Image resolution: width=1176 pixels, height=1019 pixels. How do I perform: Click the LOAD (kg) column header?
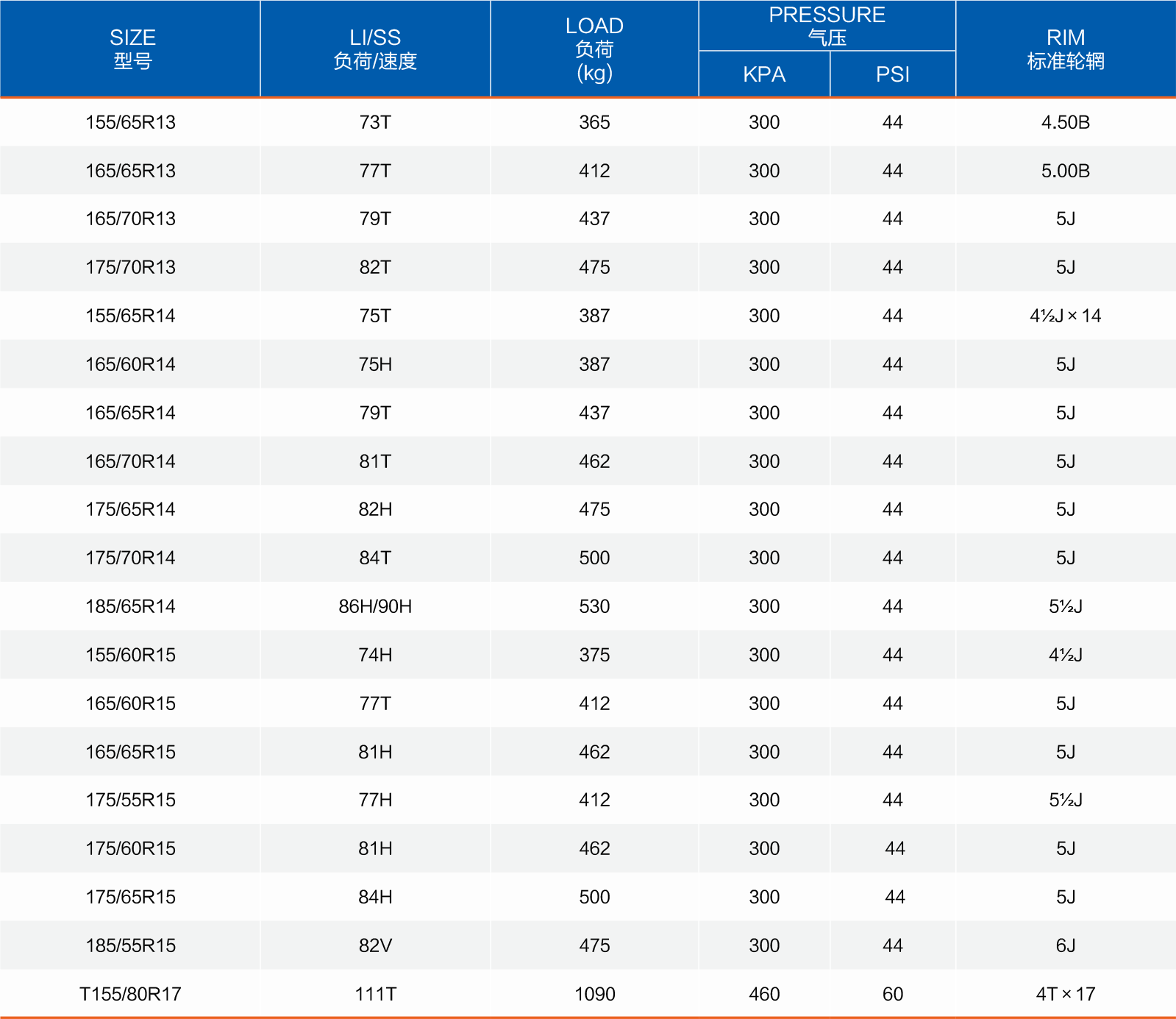pos(594,49)
